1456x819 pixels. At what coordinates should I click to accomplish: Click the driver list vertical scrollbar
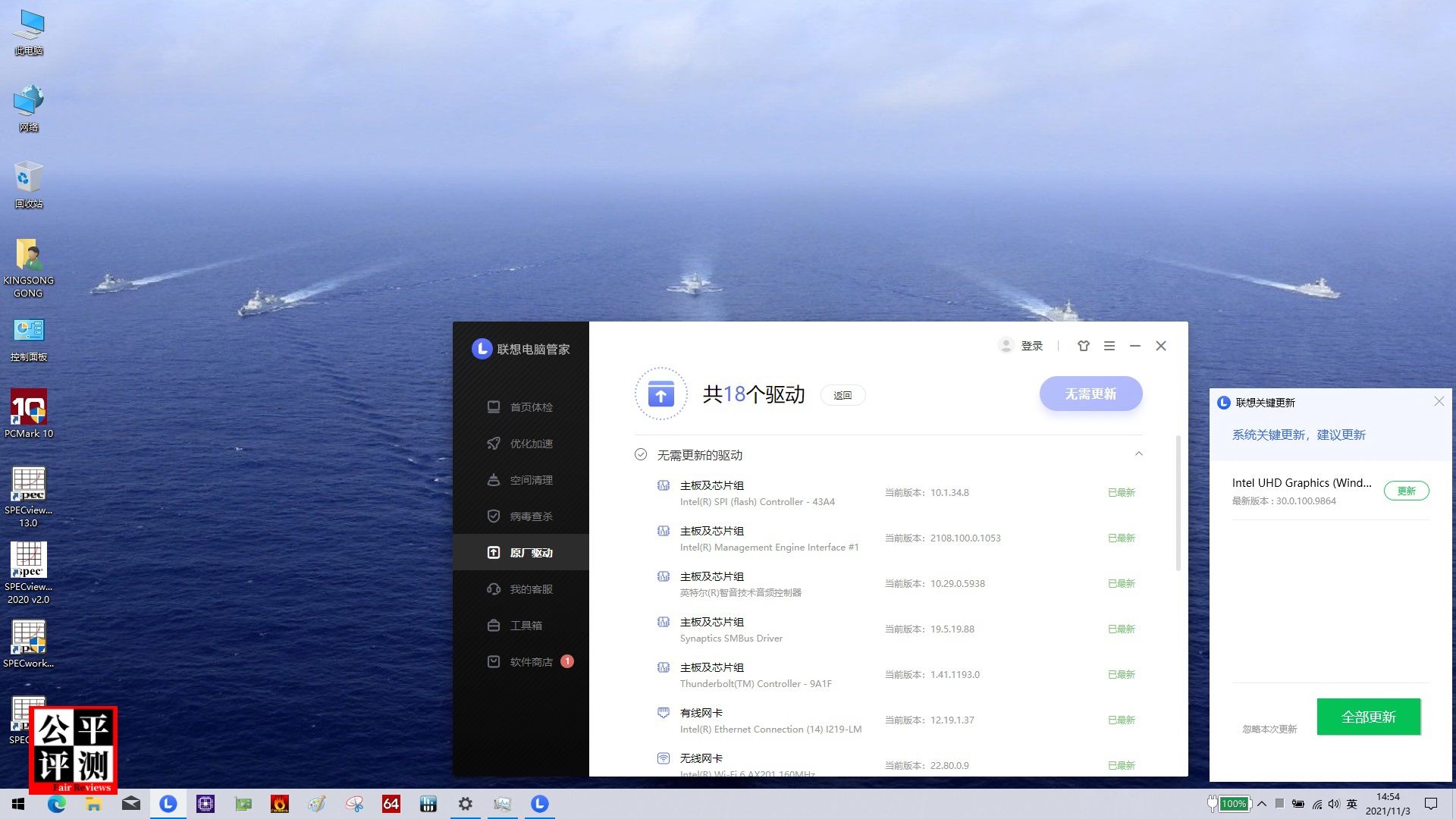click(1178, 503)
